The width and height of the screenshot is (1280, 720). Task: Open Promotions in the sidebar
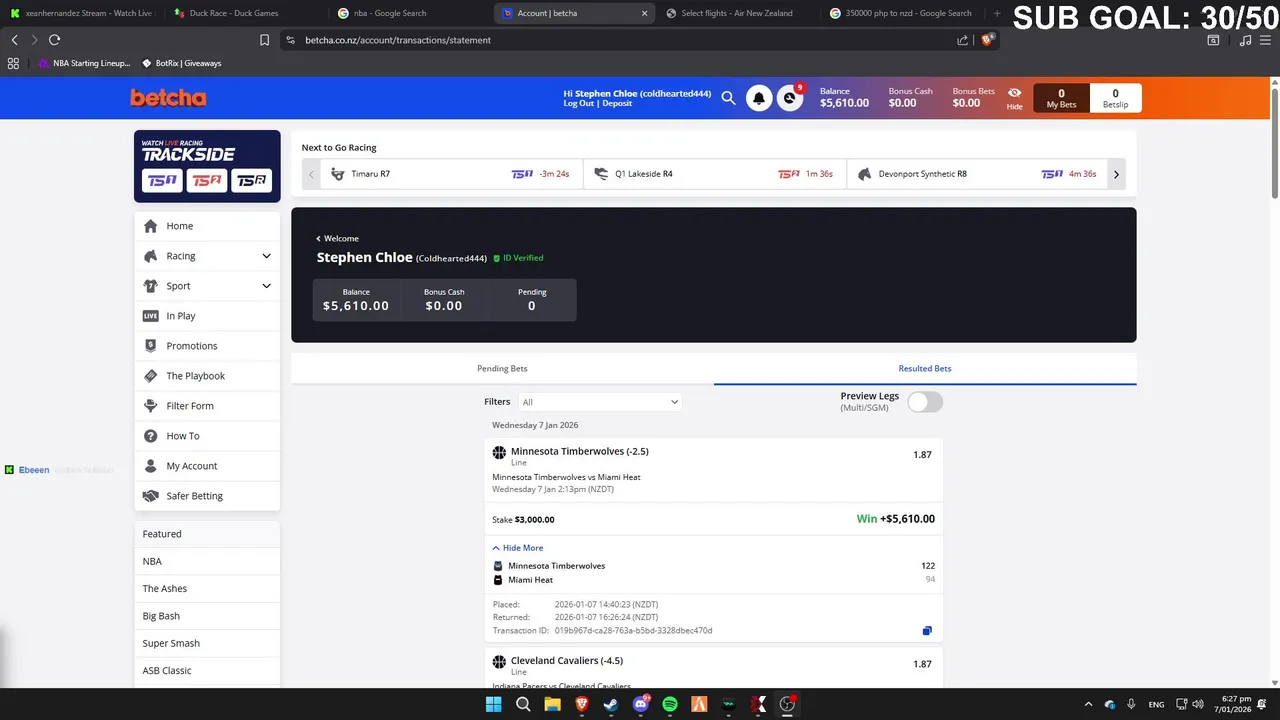pos(207,346)
